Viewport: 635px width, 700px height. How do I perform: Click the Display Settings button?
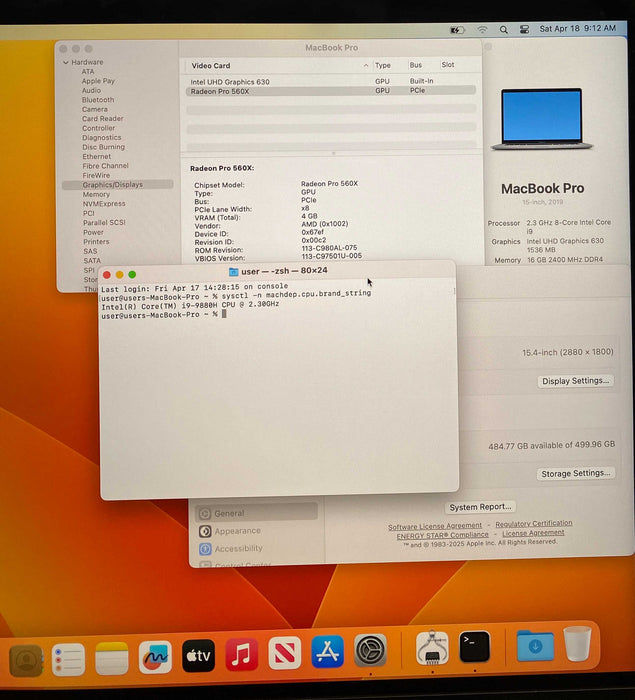click(575, 381)
